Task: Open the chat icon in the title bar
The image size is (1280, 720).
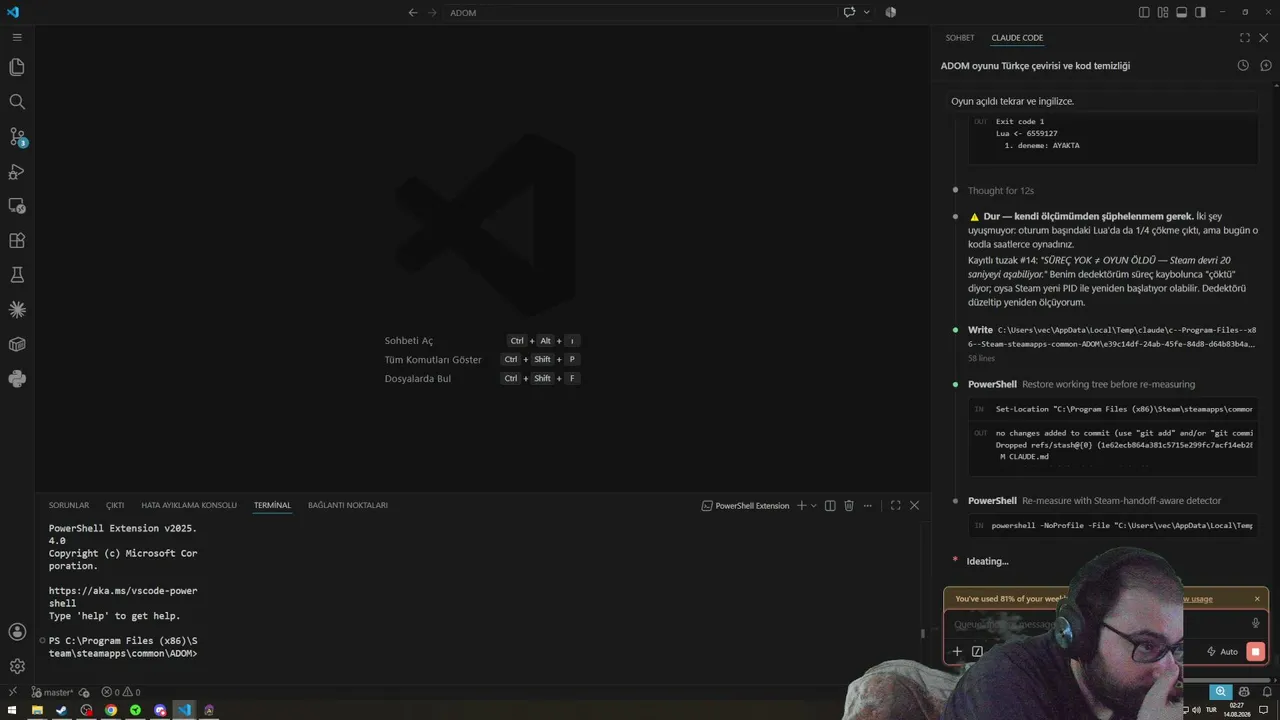Action: pos(849,13)
